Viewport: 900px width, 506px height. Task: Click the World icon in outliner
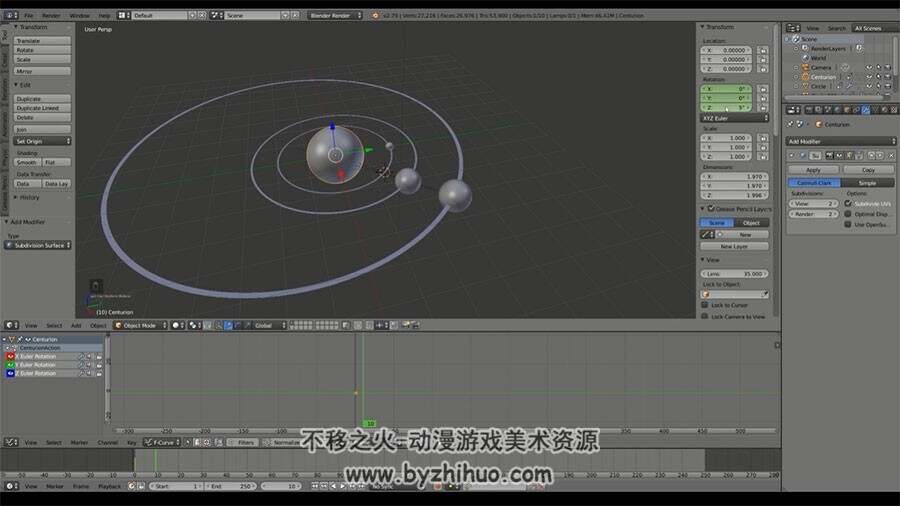point(805,58)
